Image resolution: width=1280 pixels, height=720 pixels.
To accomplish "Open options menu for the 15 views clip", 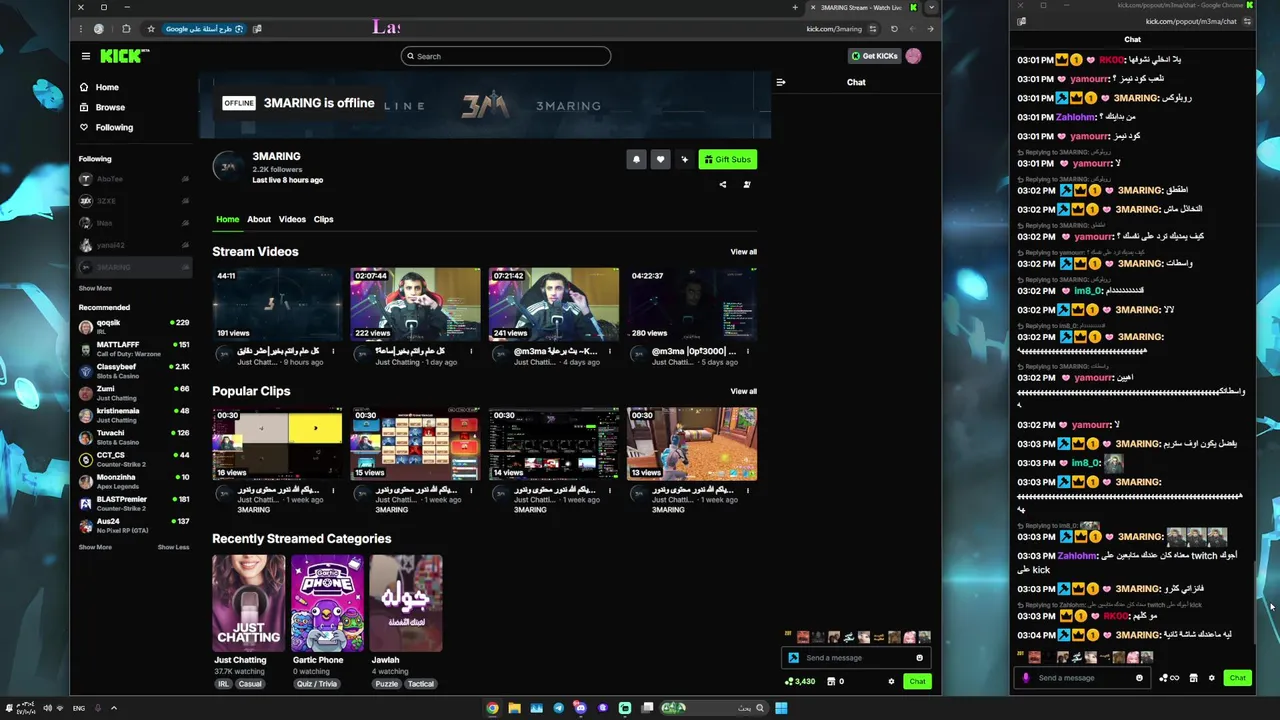I will point(471,490).
